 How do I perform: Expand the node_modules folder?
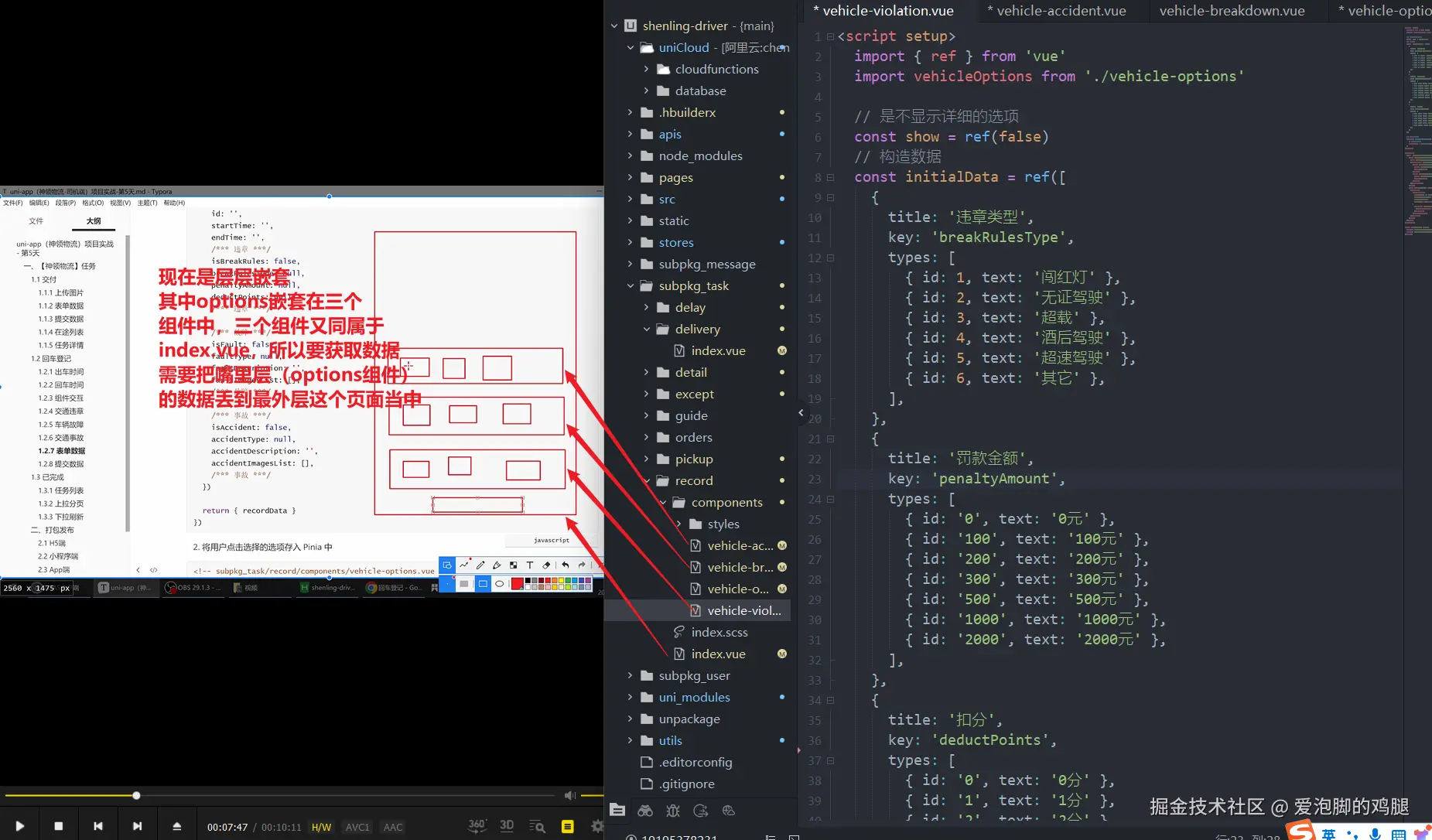(x=631, y=155)
